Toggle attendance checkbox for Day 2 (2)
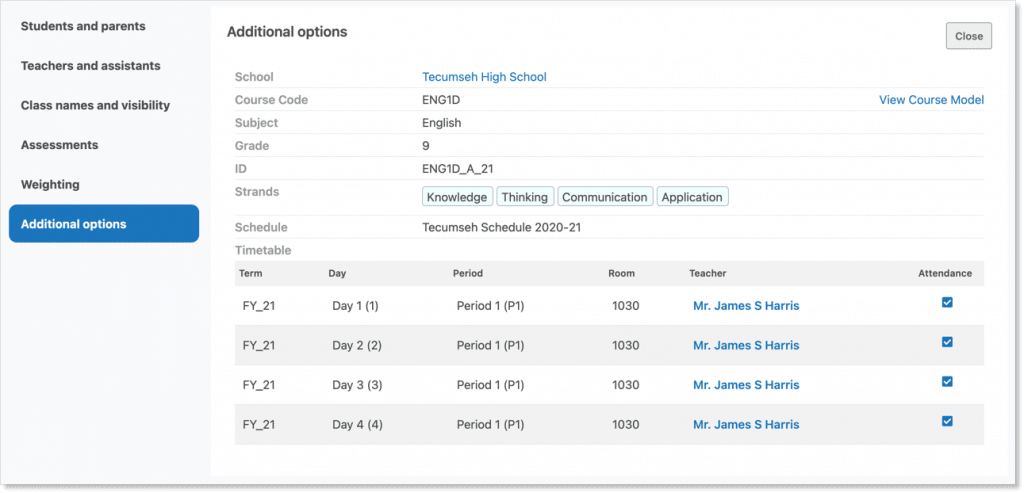The height and width of the screenshot is (493, 1024). click(947, 342)
